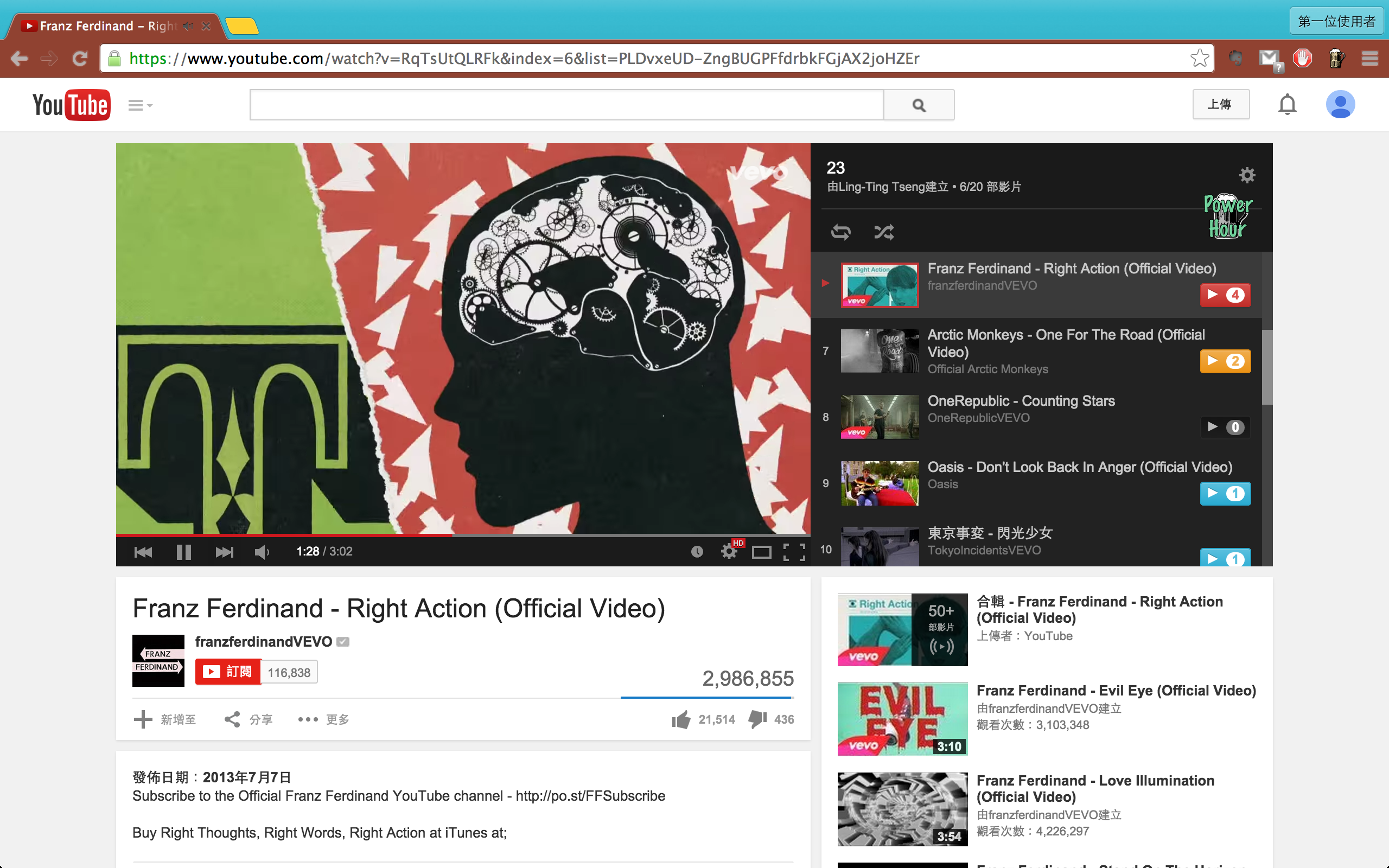Screen dimensions: 1389x868
Task: Open video quality settings gear
Action: click(x=729, y=552)
